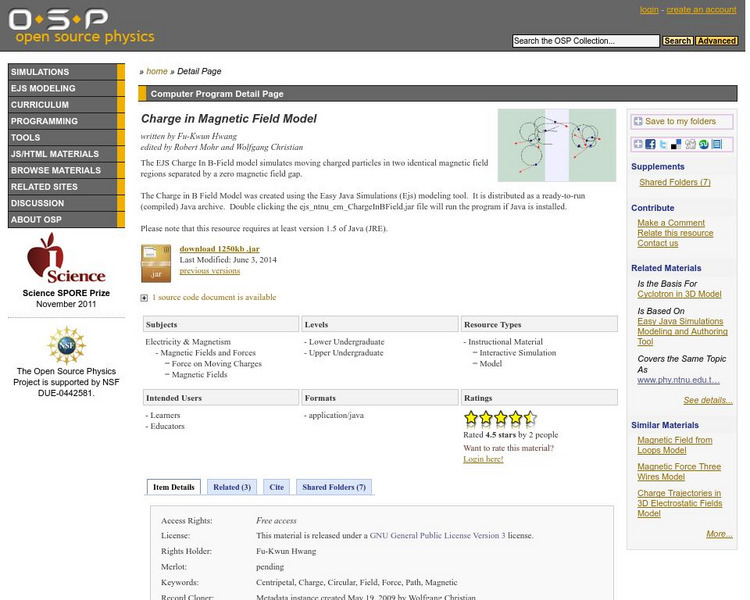Open the EJS Modeling menu

(x=66, y=89)
